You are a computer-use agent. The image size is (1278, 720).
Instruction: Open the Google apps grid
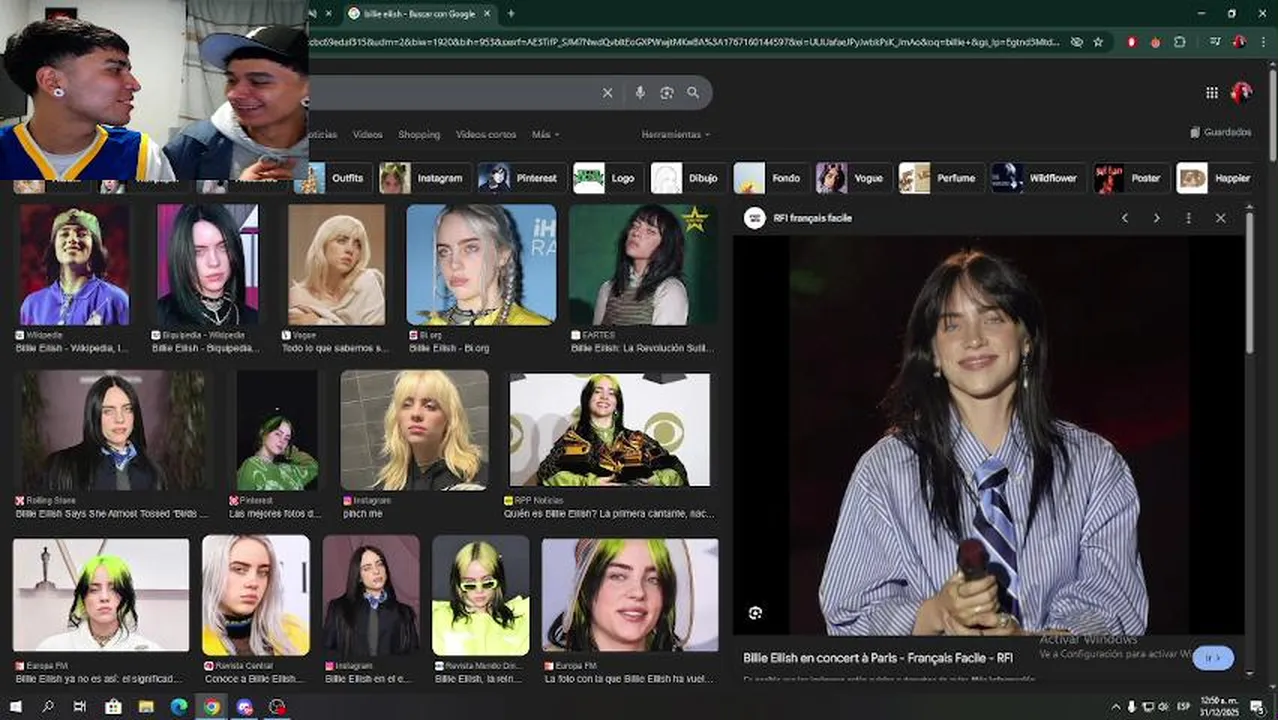pos(1212,93)
